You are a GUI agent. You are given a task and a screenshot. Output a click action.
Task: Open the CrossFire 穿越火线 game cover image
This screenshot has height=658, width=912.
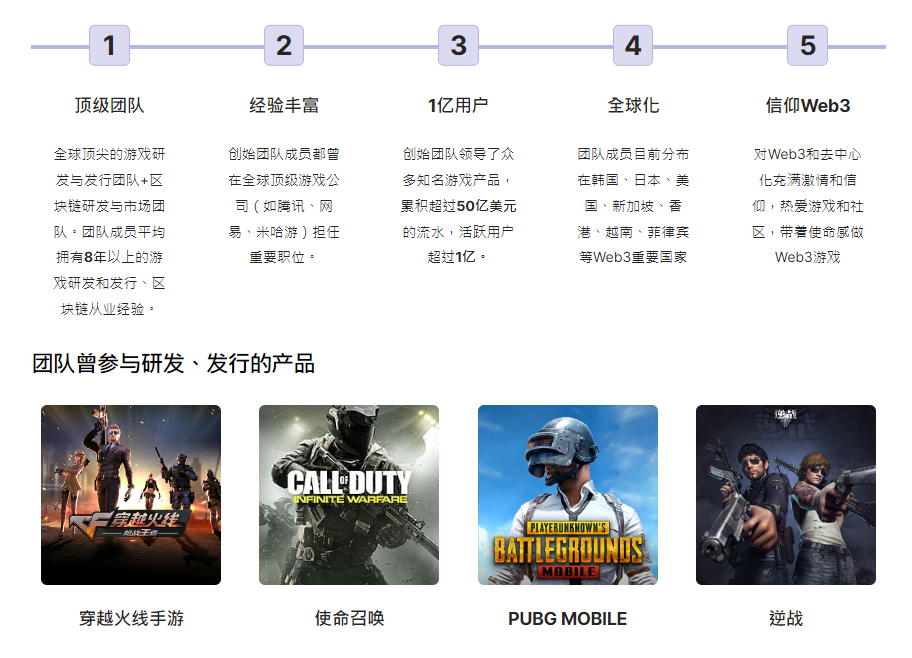pyautogui.click(x=131, y=495)
